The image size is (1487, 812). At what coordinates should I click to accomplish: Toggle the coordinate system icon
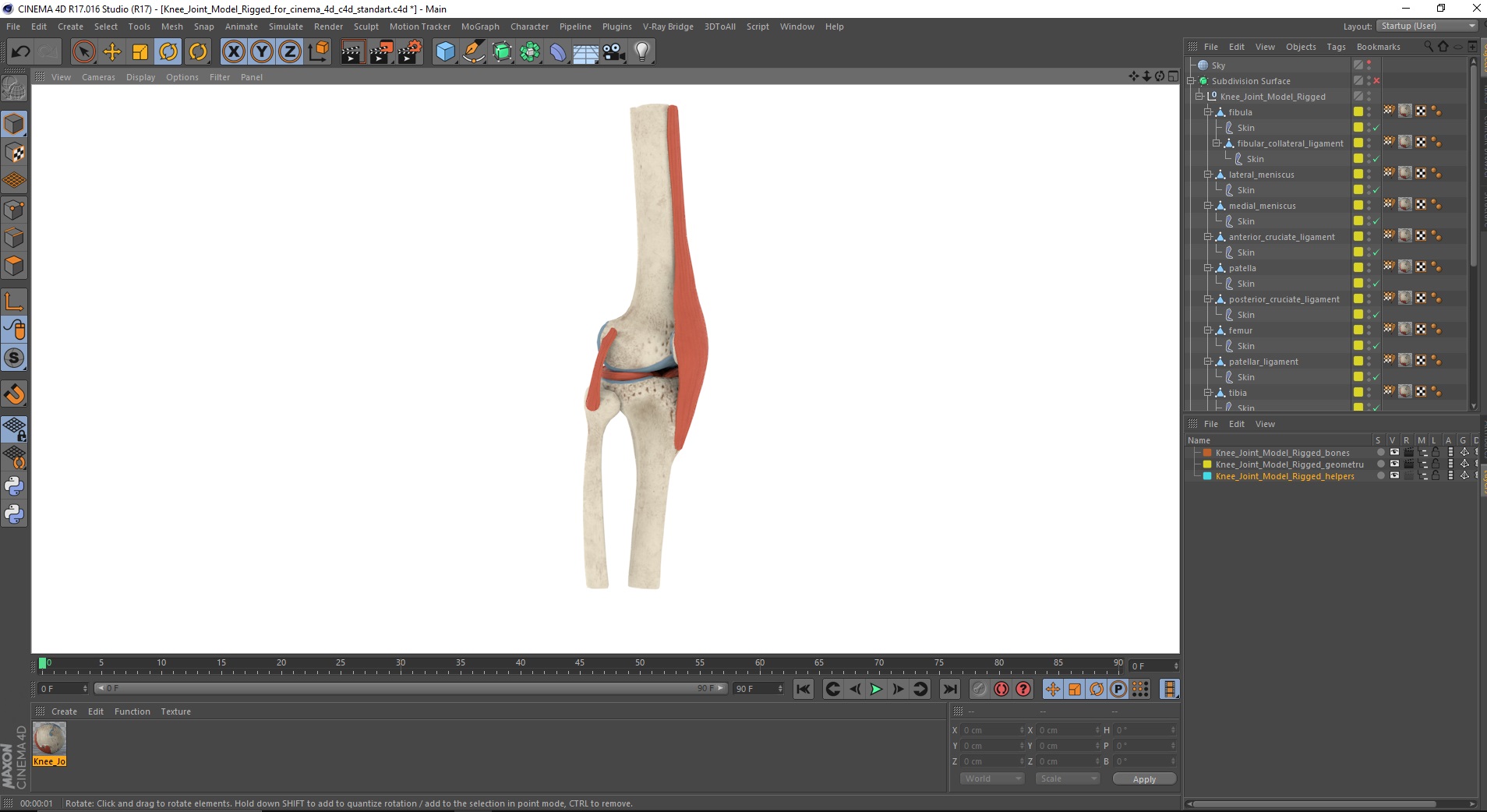(318, 52)
